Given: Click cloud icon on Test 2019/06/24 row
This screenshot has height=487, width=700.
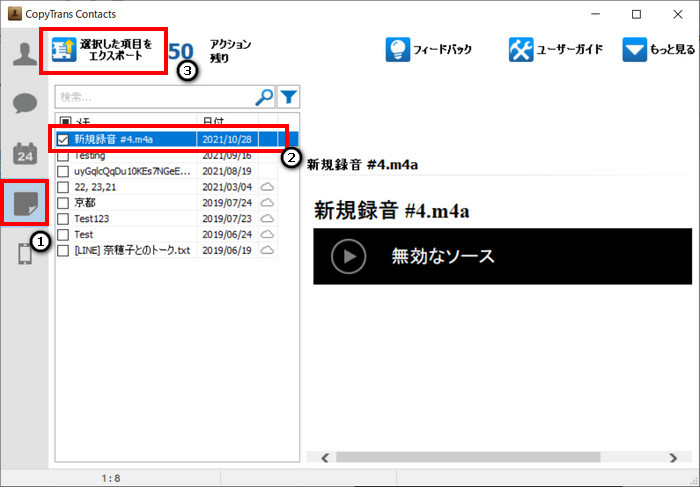Looking at the screenshot, I should (x=267, y=234).
